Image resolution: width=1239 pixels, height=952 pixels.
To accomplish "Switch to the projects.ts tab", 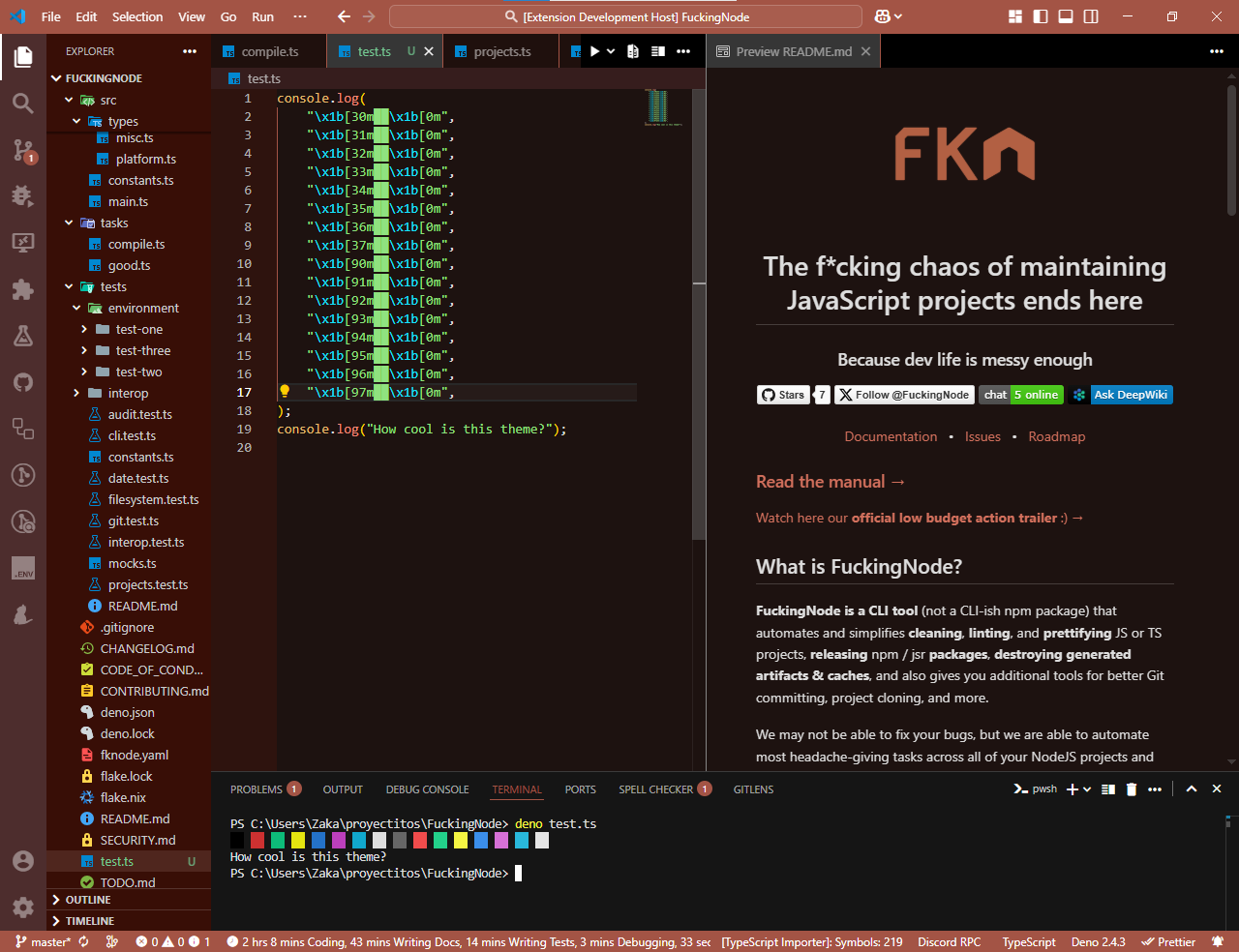I will pos(501,51).
